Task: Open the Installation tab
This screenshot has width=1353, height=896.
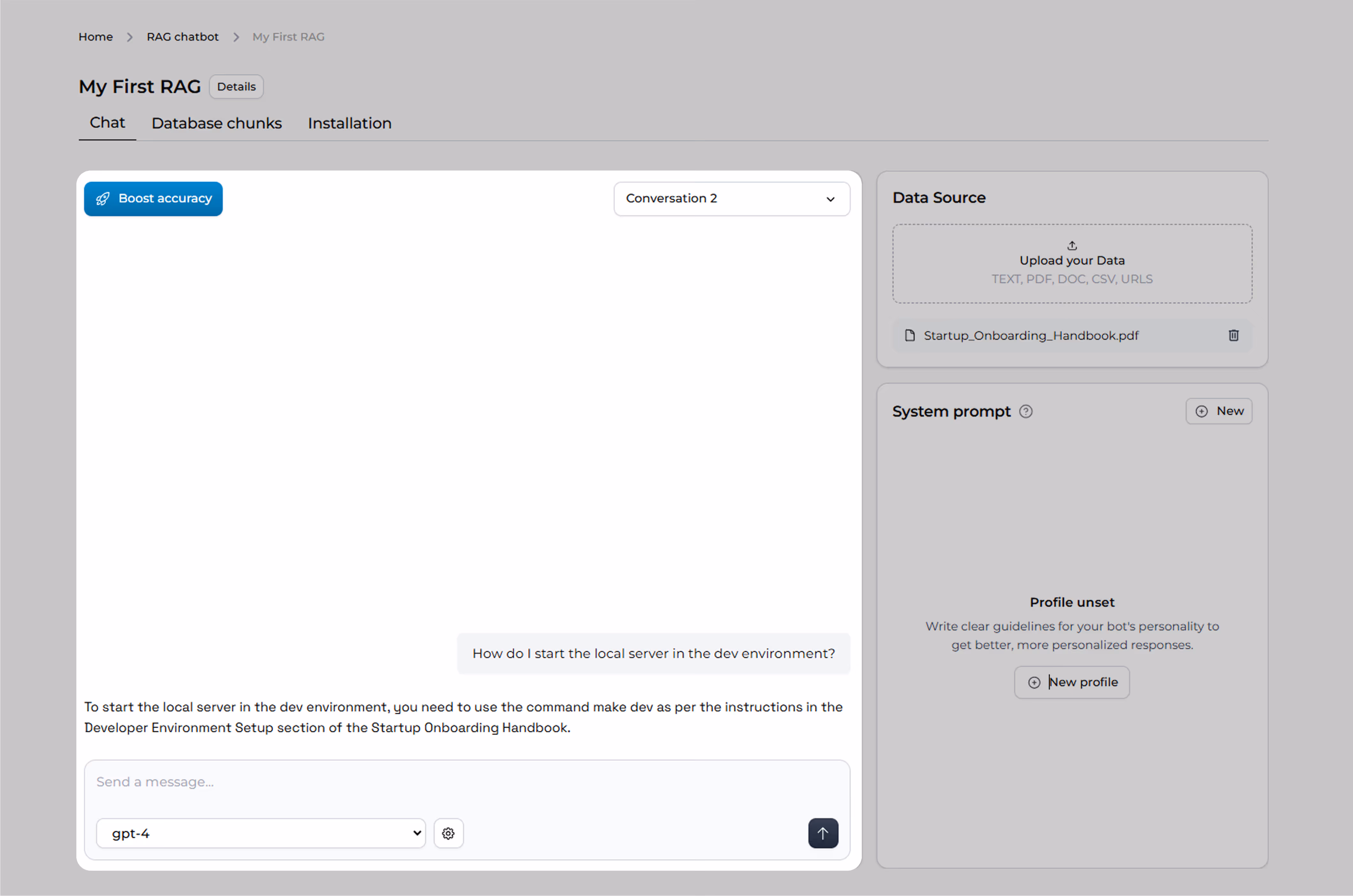Action: 349,124
